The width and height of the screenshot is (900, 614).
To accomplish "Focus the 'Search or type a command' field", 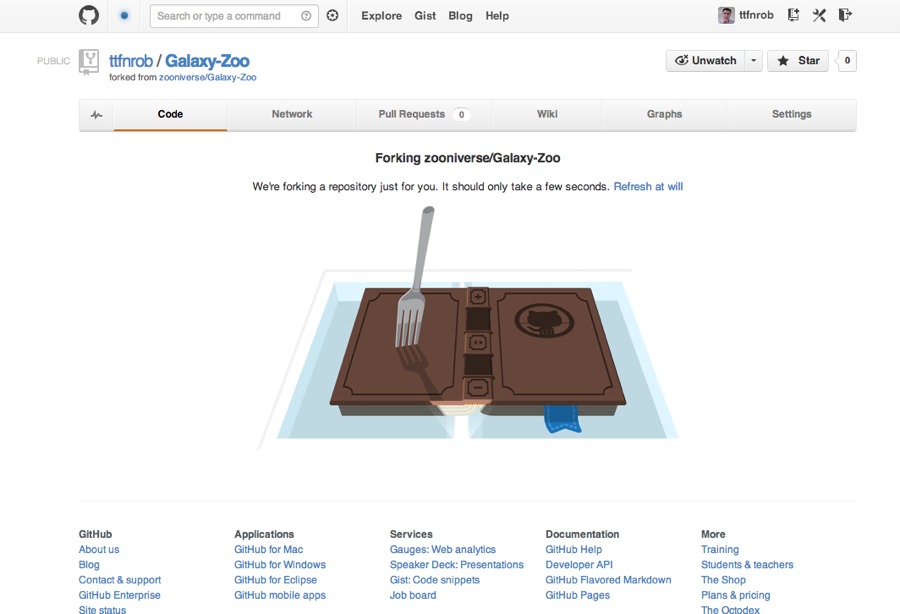I will [225, 16].
